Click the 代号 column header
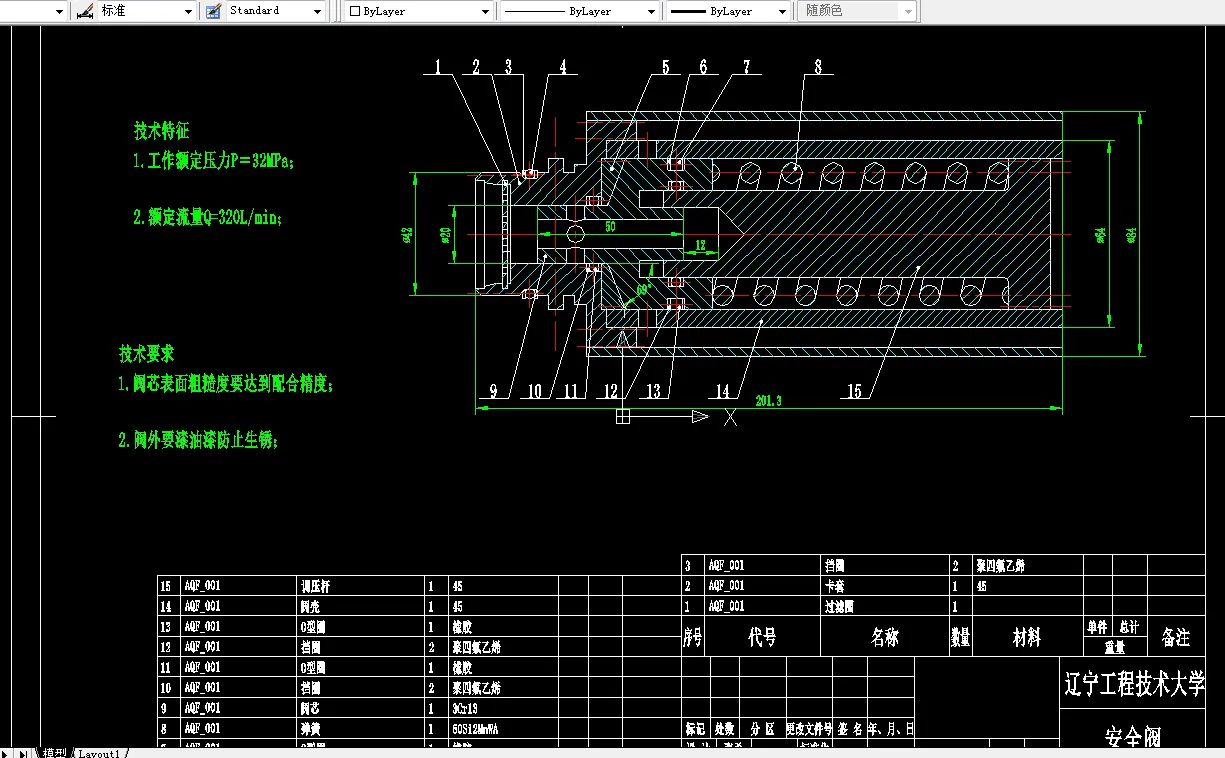The image size is (1225, 758). [762, 637]
